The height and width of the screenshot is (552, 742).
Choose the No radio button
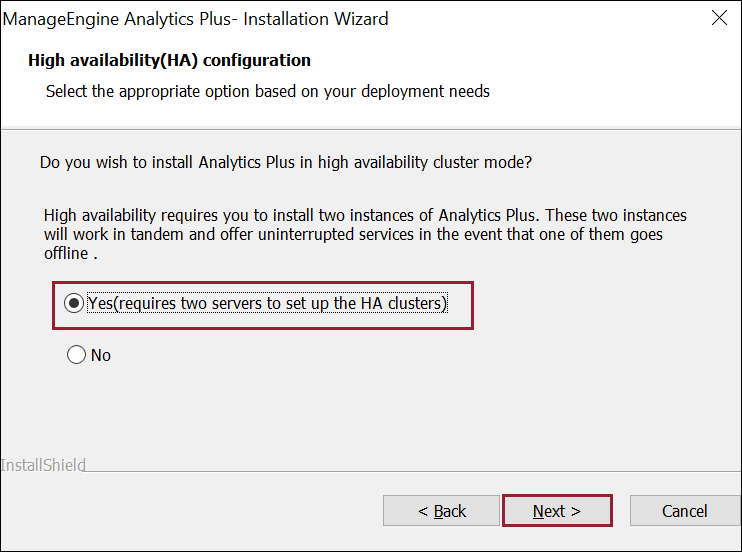point(76,355)
